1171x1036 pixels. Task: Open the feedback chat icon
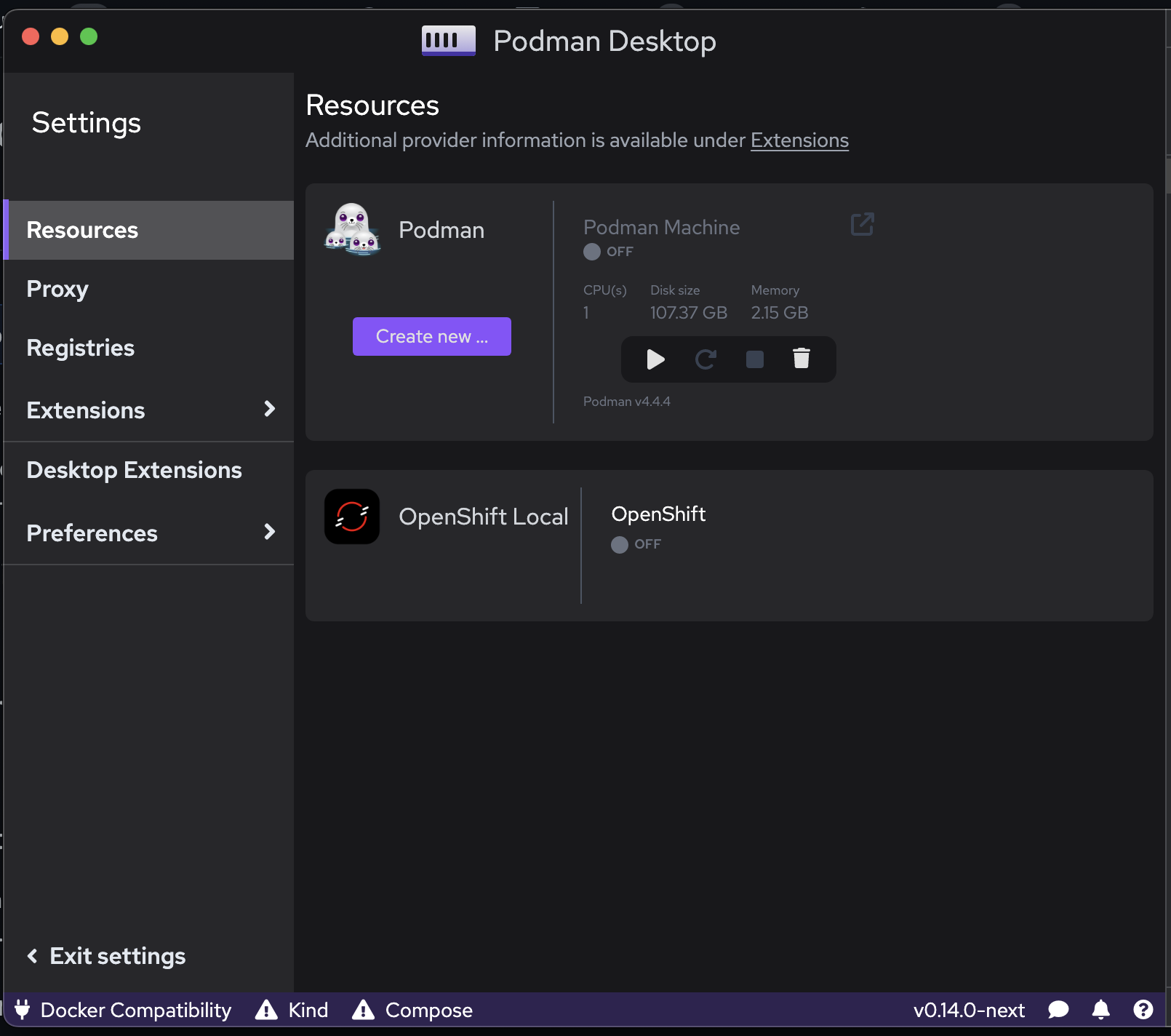click(1058, 1010)
